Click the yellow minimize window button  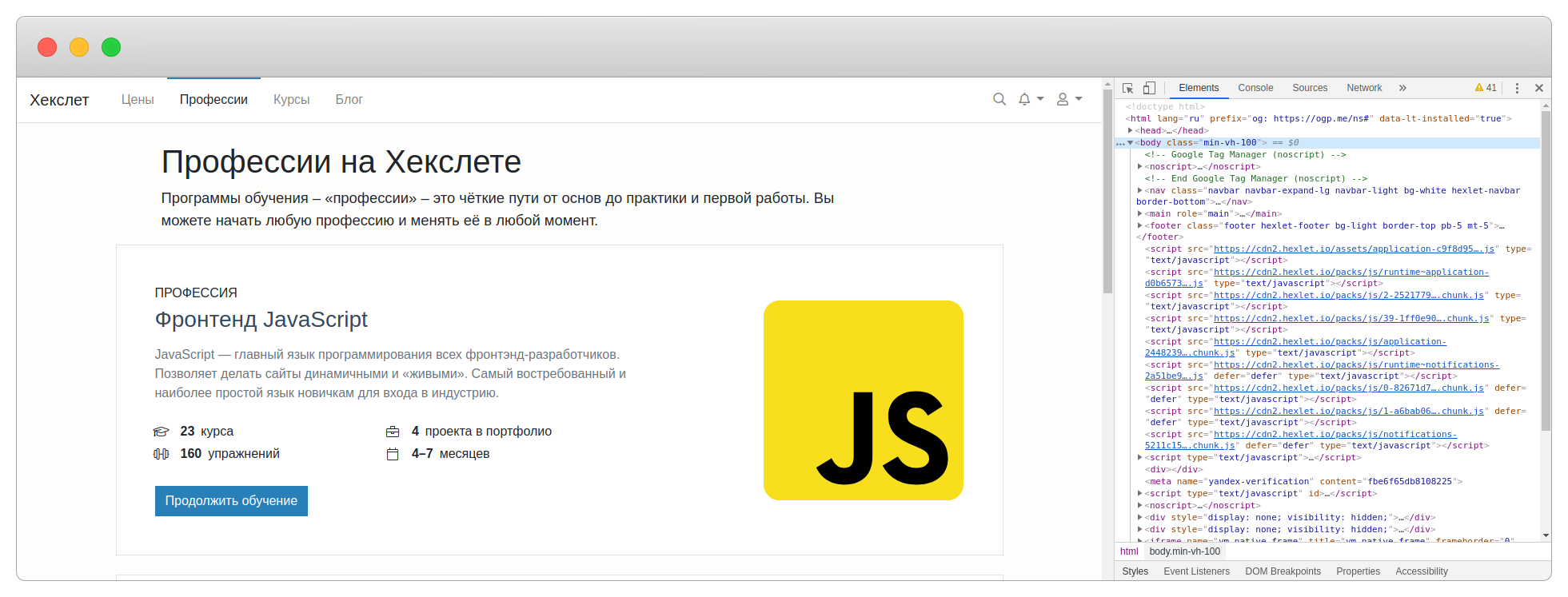(x=79, y=47)
